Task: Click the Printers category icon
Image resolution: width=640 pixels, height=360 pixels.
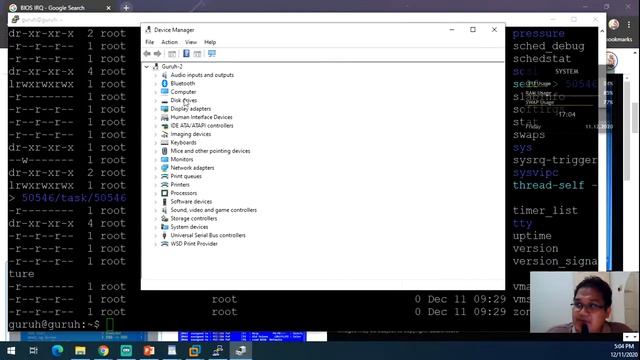Action: [164, 184]
